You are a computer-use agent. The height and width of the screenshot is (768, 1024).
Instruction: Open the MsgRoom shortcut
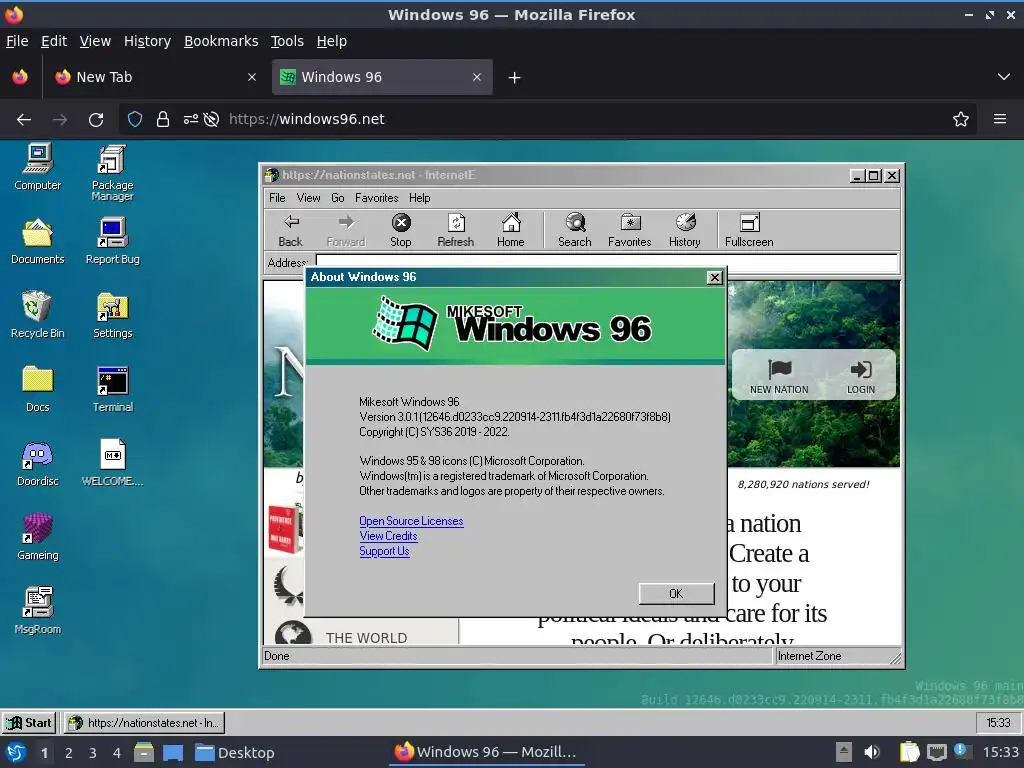coord(38,611)
